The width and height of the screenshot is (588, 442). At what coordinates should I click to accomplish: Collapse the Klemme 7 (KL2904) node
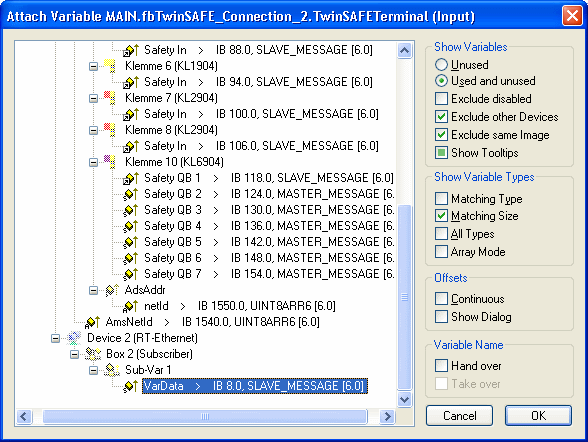tap(93, 99)
